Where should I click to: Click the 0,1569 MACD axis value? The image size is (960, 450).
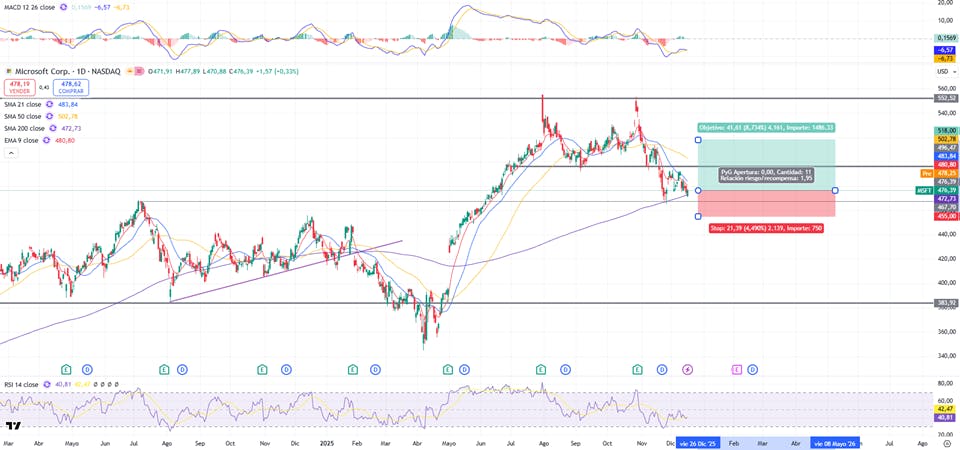pos(946,38)
